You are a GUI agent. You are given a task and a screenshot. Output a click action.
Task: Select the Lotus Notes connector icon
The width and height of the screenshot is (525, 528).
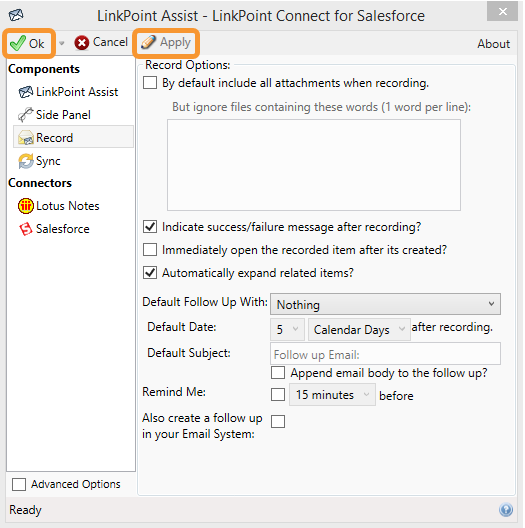coord(26,206)
